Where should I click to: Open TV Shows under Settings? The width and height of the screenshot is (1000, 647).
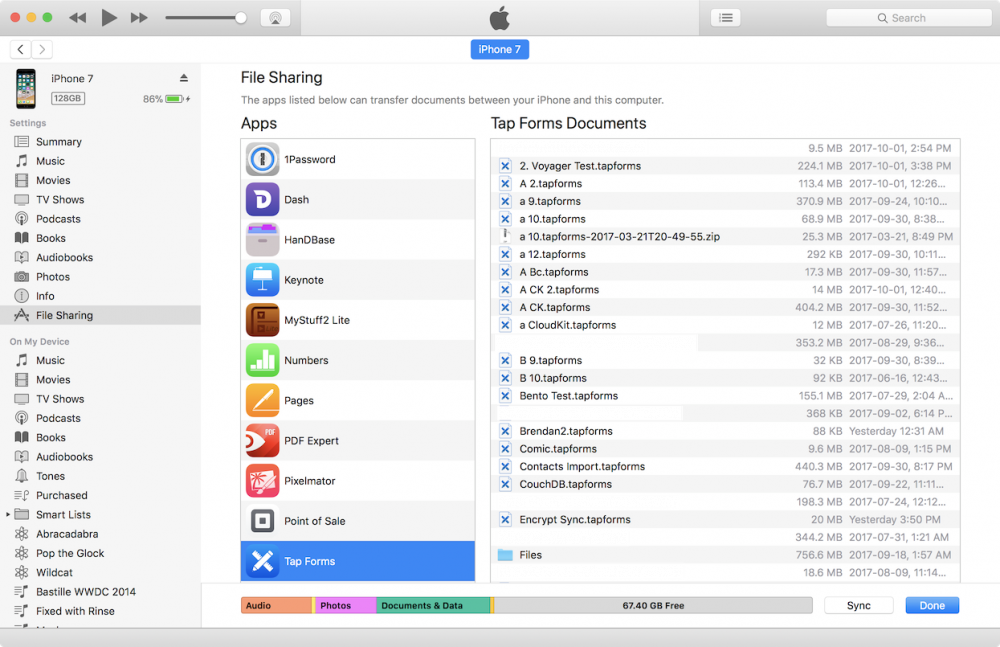click(x=100, y=200)
